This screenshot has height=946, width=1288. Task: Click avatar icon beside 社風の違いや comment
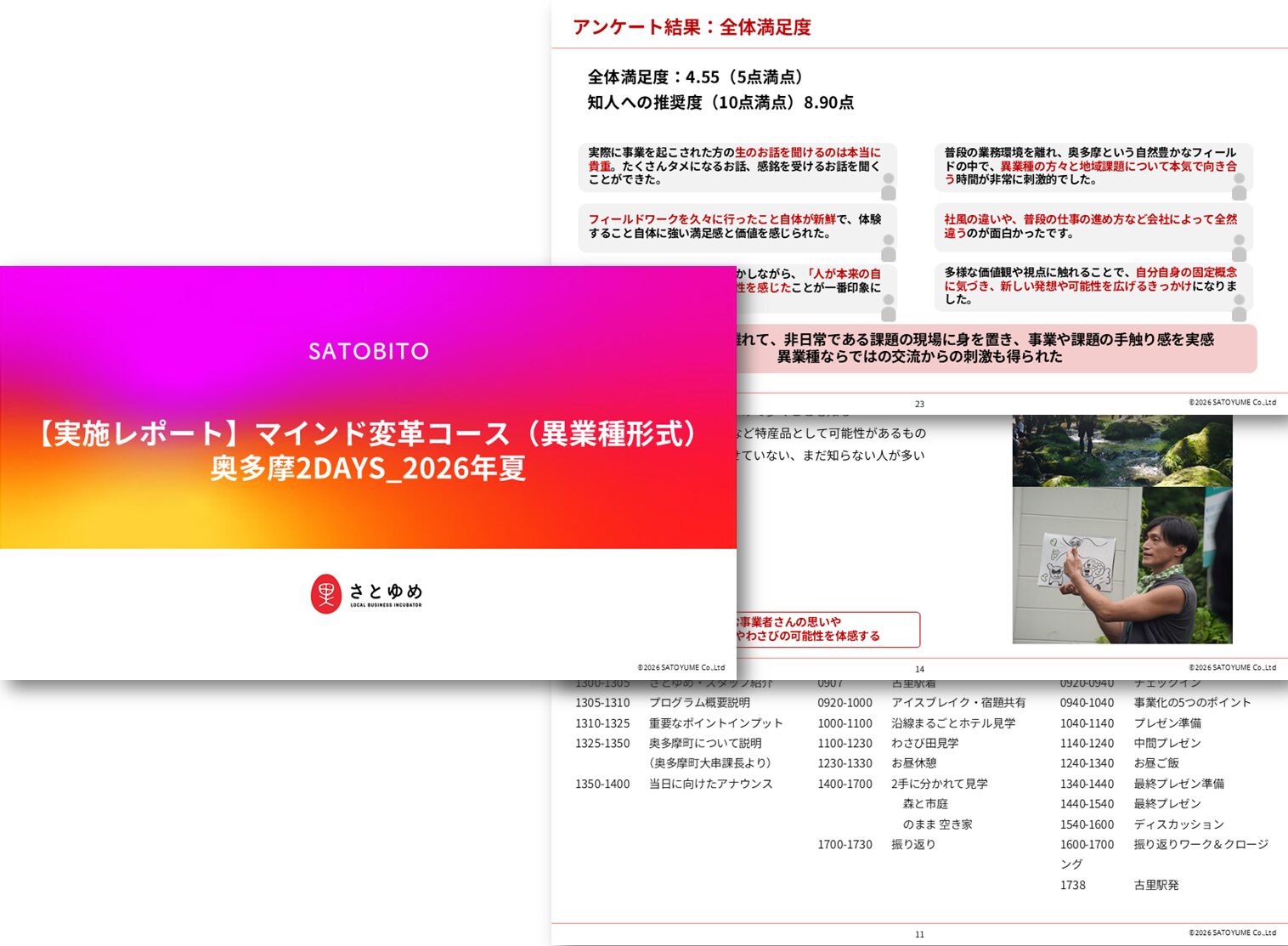click(x=1240, y=247)
